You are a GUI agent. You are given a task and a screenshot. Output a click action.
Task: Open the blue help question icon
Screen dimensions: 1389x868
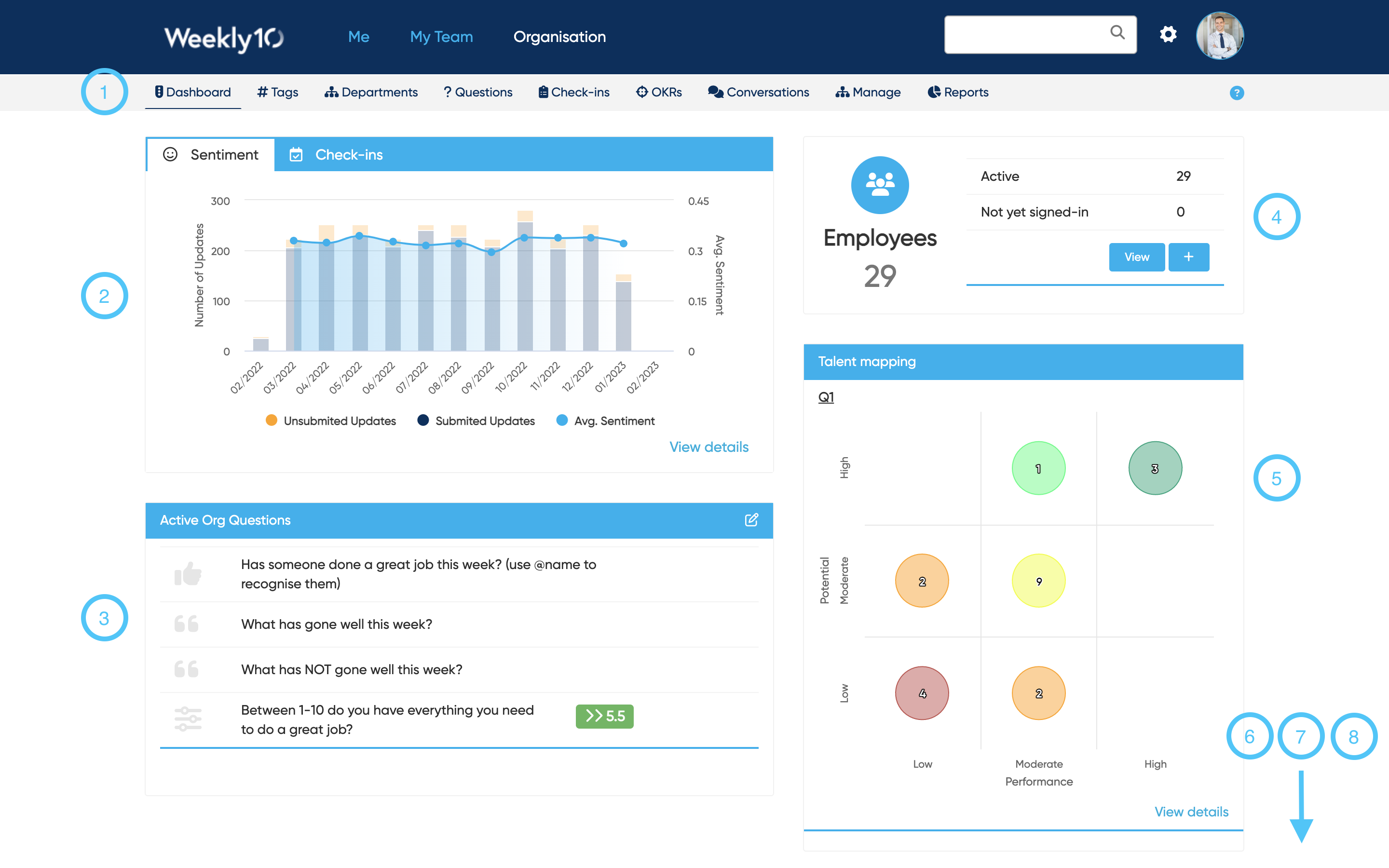pos(1236,93)
